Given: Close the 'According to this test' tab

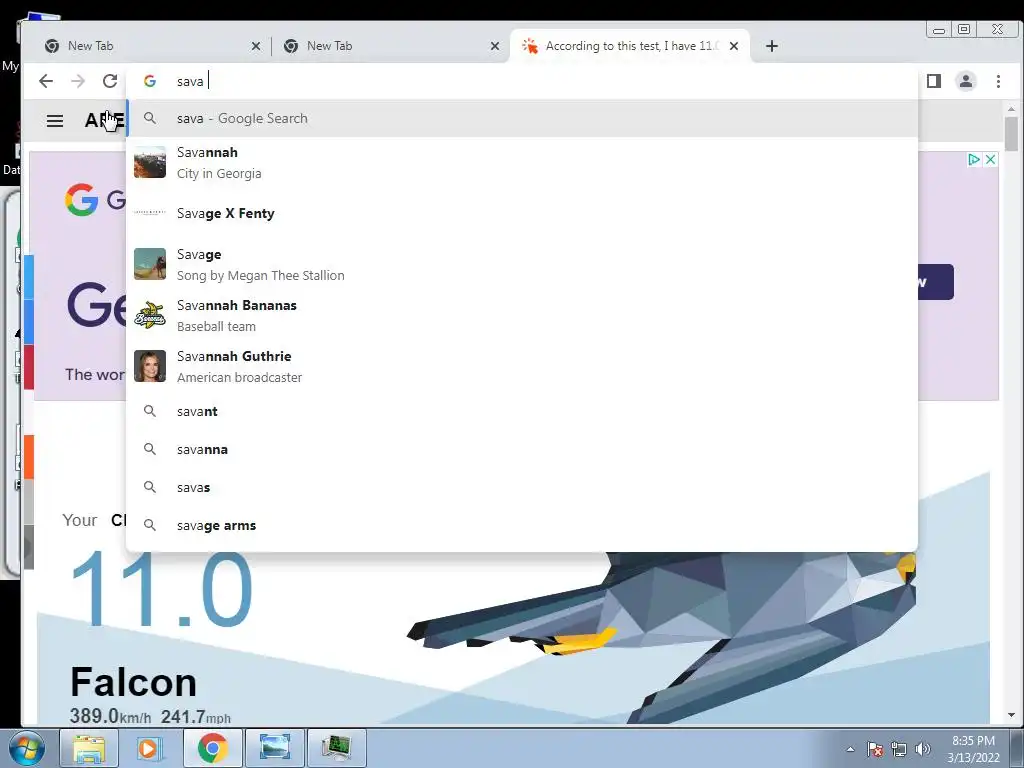Looking at the screenshot, I should click(734, 46).
